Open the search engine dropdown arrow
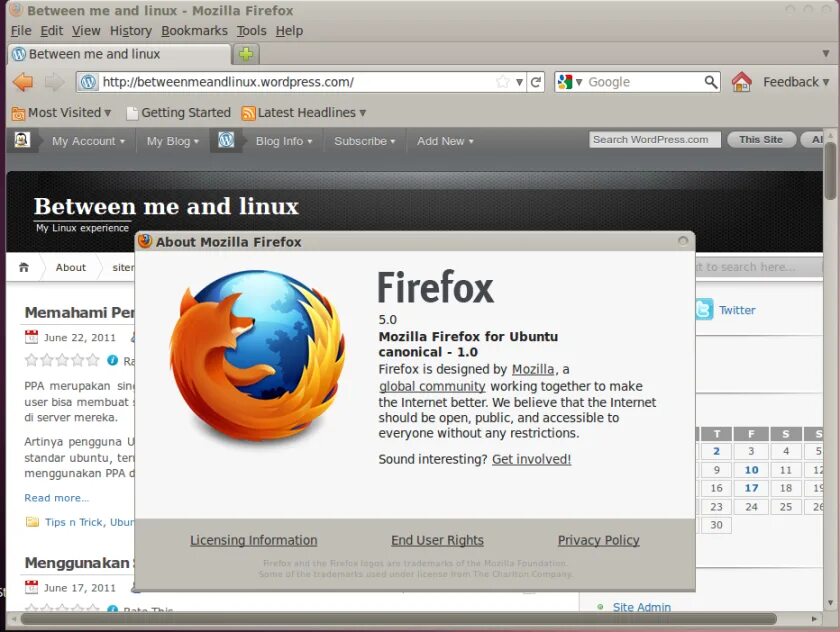Image resolution: width=840 pixels, height=632 pixels. point(579,82)
